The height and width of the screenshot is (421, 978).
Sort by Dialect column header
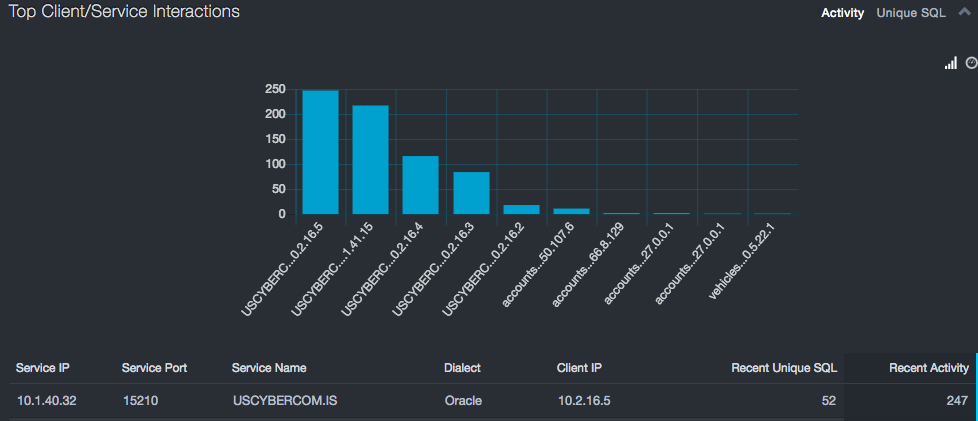(x=462, y=368)
